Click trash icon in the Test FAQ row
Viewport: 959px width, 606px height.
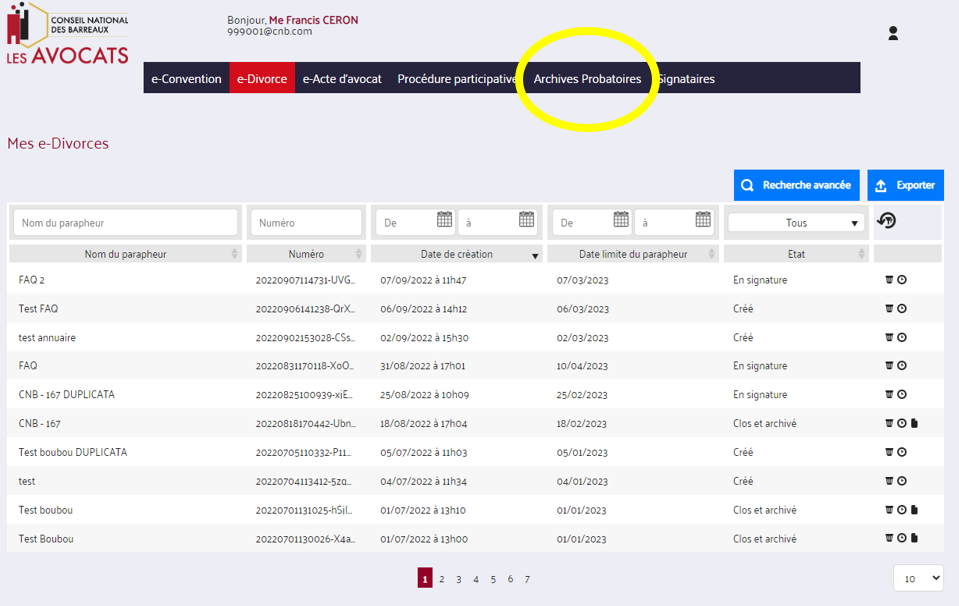[x=889, y=308]
